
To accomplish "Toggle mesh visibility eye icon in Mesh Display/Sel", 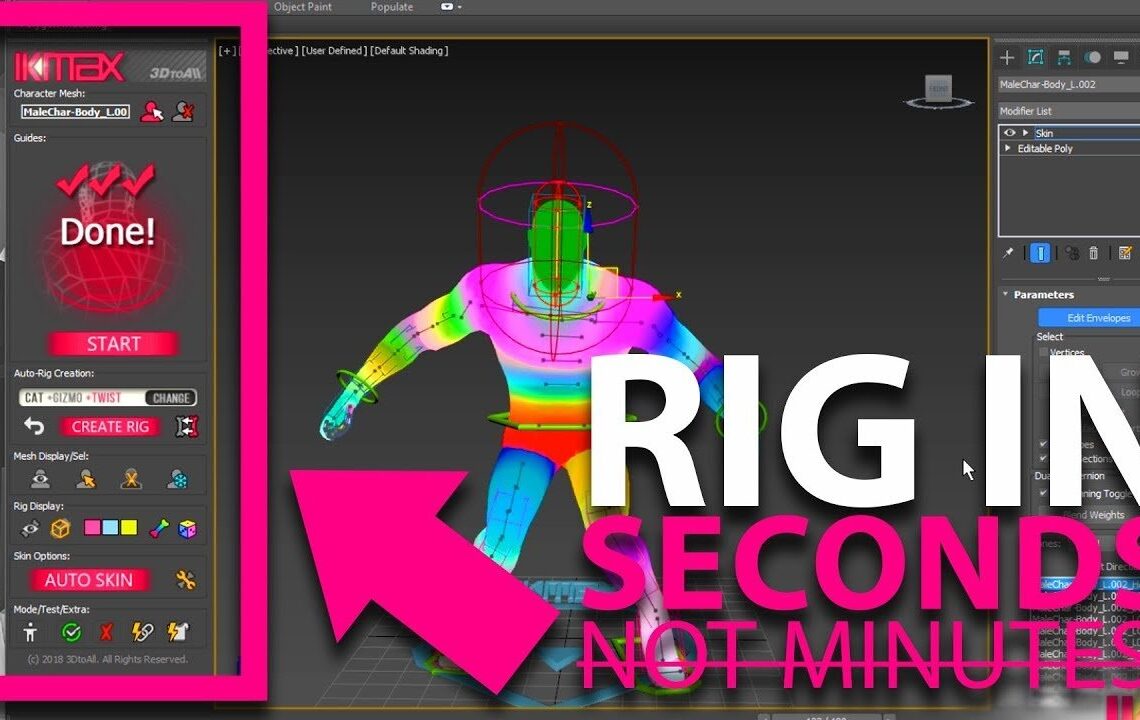I will coord(40,478).
